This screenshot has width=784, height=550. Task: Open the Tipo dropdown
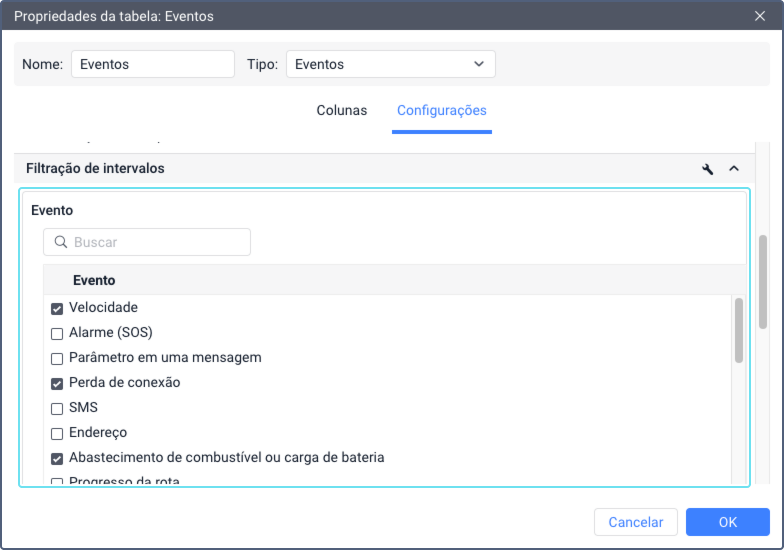point(390,64)
